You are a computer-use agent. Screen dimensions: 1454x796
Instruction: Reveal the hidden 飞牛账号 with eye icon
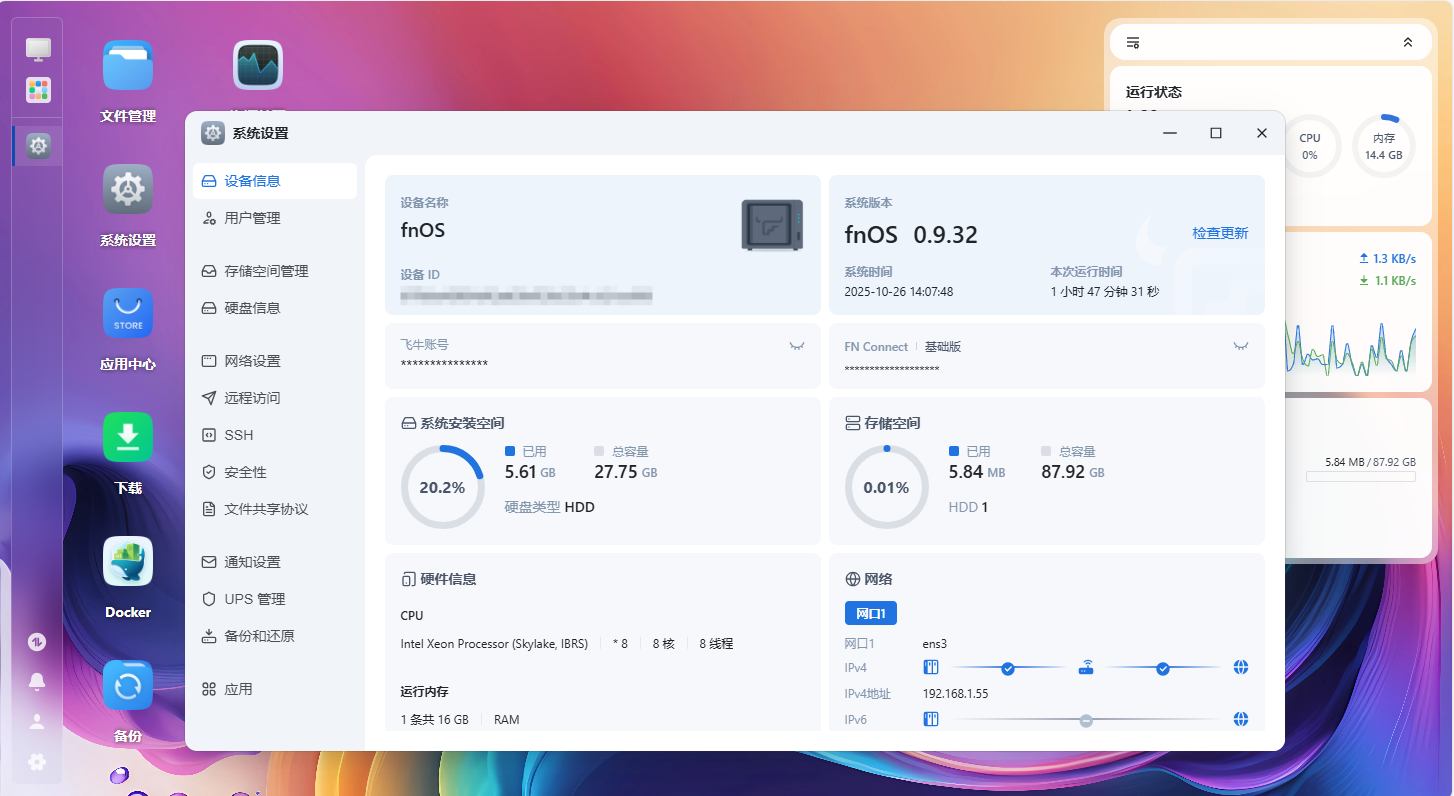click(x=796, y=346)
